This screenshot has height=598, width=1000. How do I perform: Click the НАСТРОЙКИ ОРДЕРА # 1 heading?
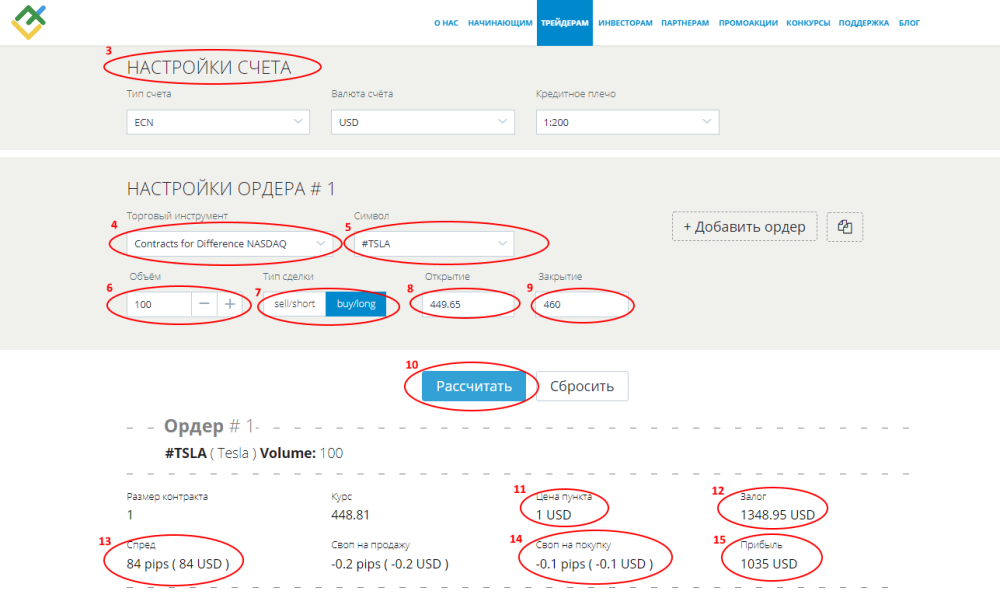(x=231, y=189)
